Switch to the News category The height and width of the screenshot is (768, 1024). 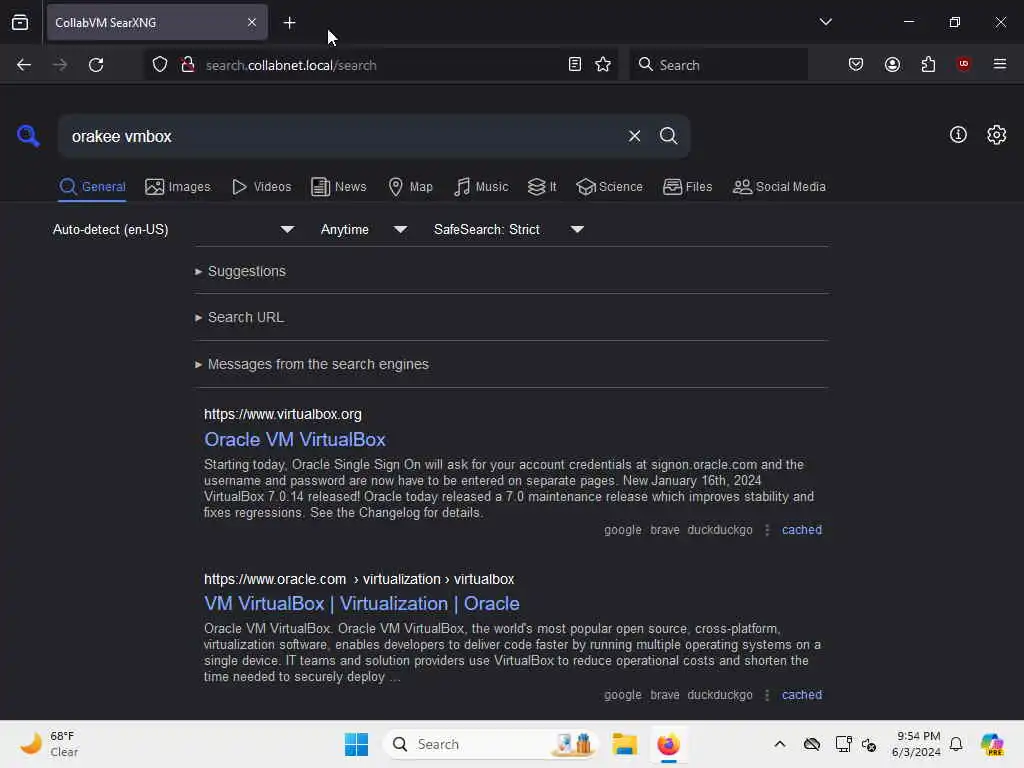[x=338, y=187]
